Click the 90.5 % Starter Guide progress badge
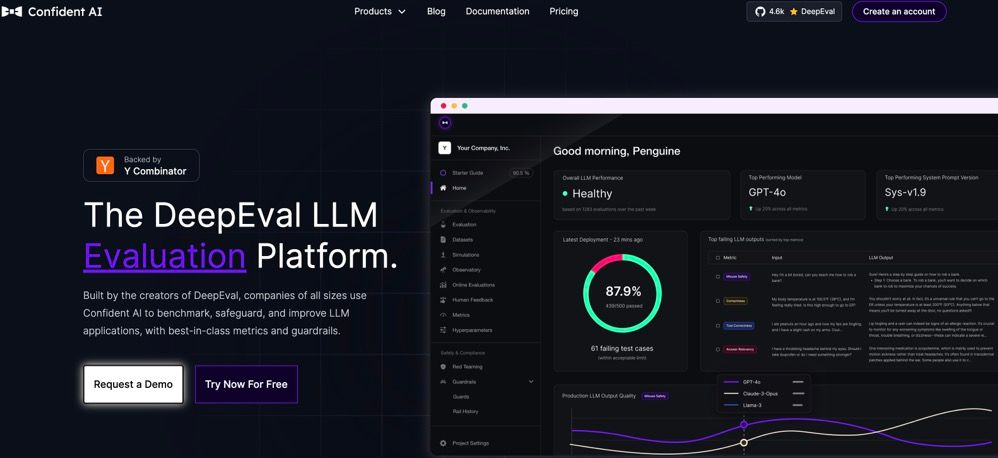Screen dimensions: 998x458 point(520,173)
